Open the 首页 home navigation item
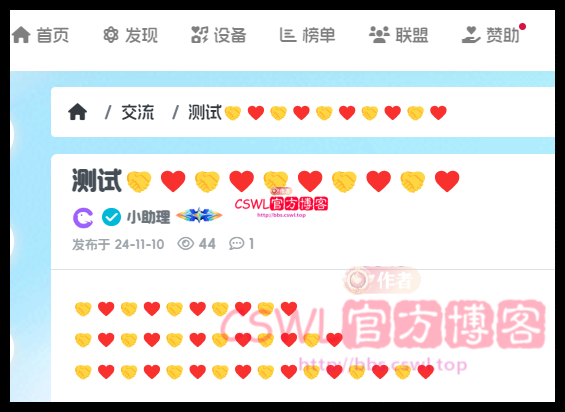This screenshot has width=565, height=412. point(40,35)
